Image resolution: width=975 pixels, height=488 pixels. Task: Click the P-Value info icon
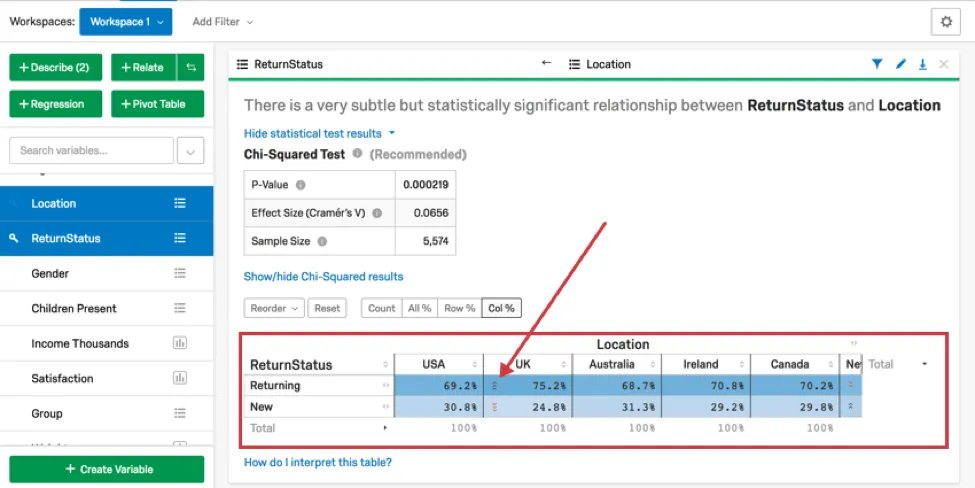click(301, 185)
